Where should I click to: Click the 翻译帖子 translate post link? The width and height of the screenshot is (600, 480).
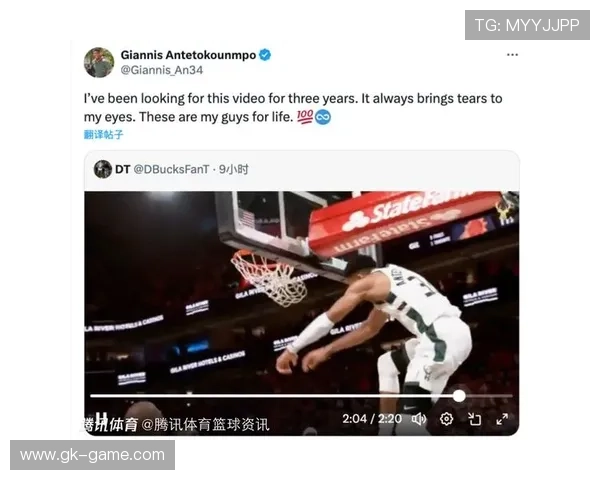pyautogui.click(x=103, y=134)
